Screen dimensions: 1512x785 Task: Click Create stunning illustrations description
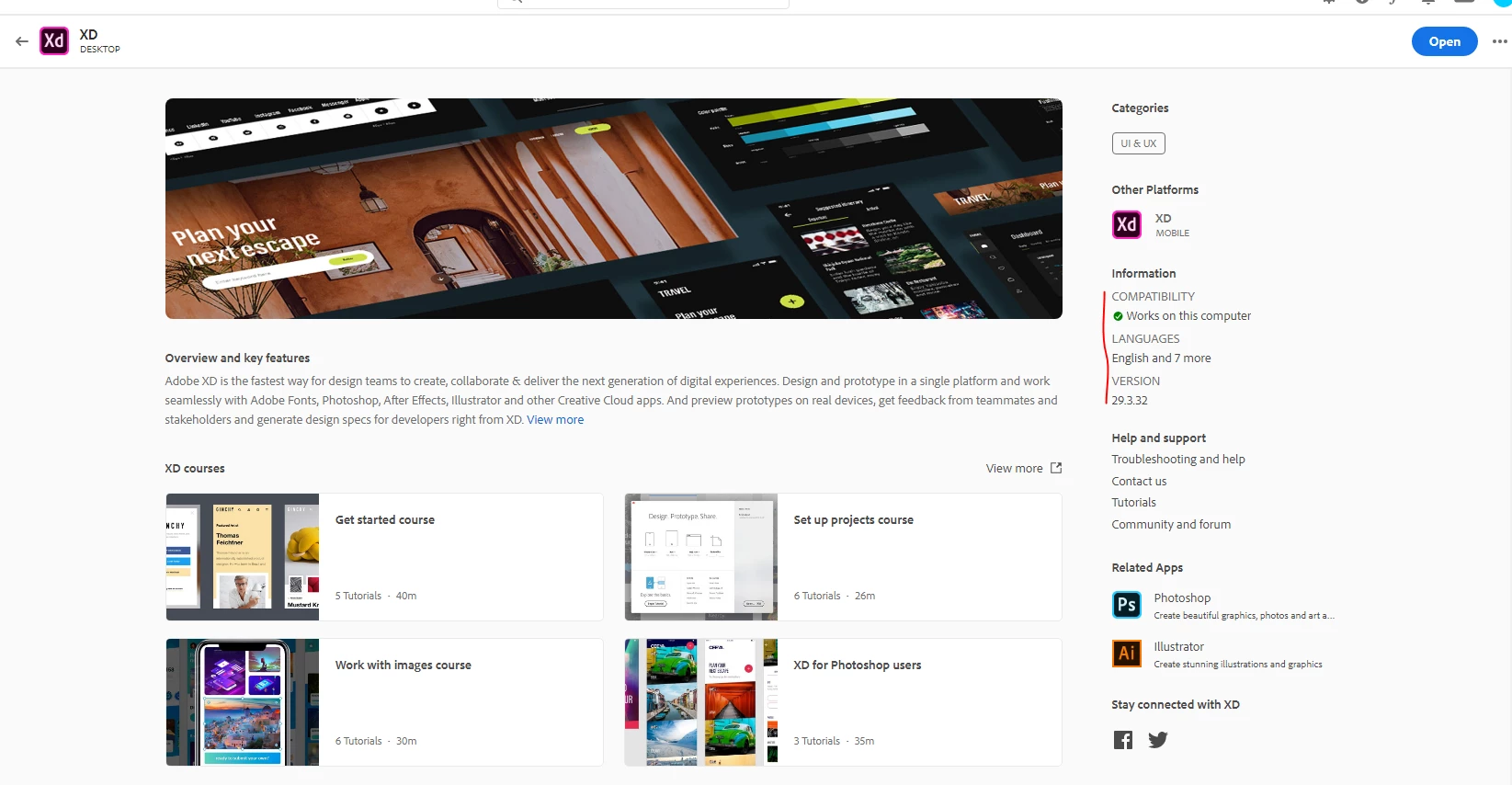(1238, 665)
